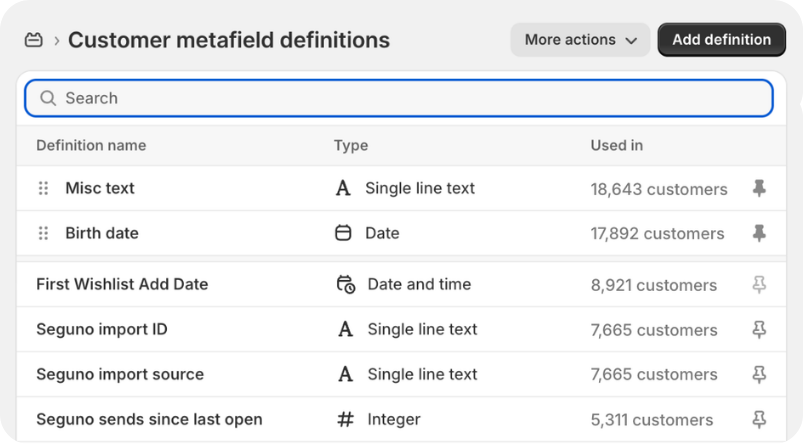This screenshot has width=805, height=446.
Task: Pin the Seguno import source definition
Action: 759,375
